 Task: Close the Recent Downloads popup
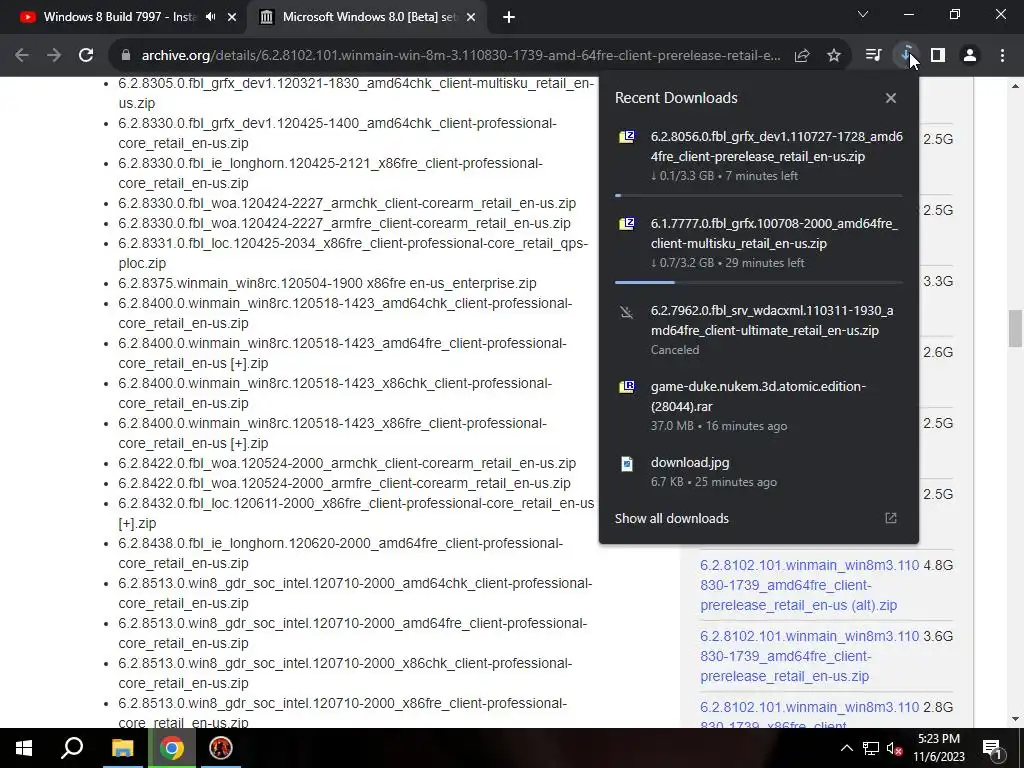891,98
